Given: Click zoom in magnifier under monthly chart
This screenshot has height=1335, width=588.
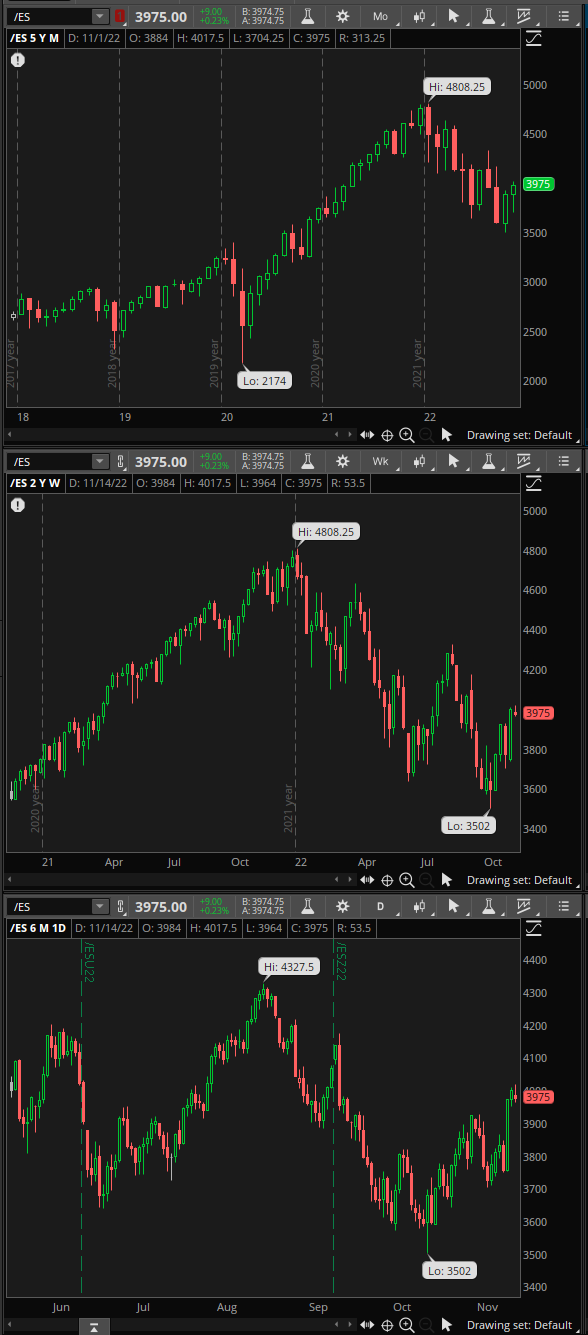Looking at the screenshot, I should pos(407,435).
